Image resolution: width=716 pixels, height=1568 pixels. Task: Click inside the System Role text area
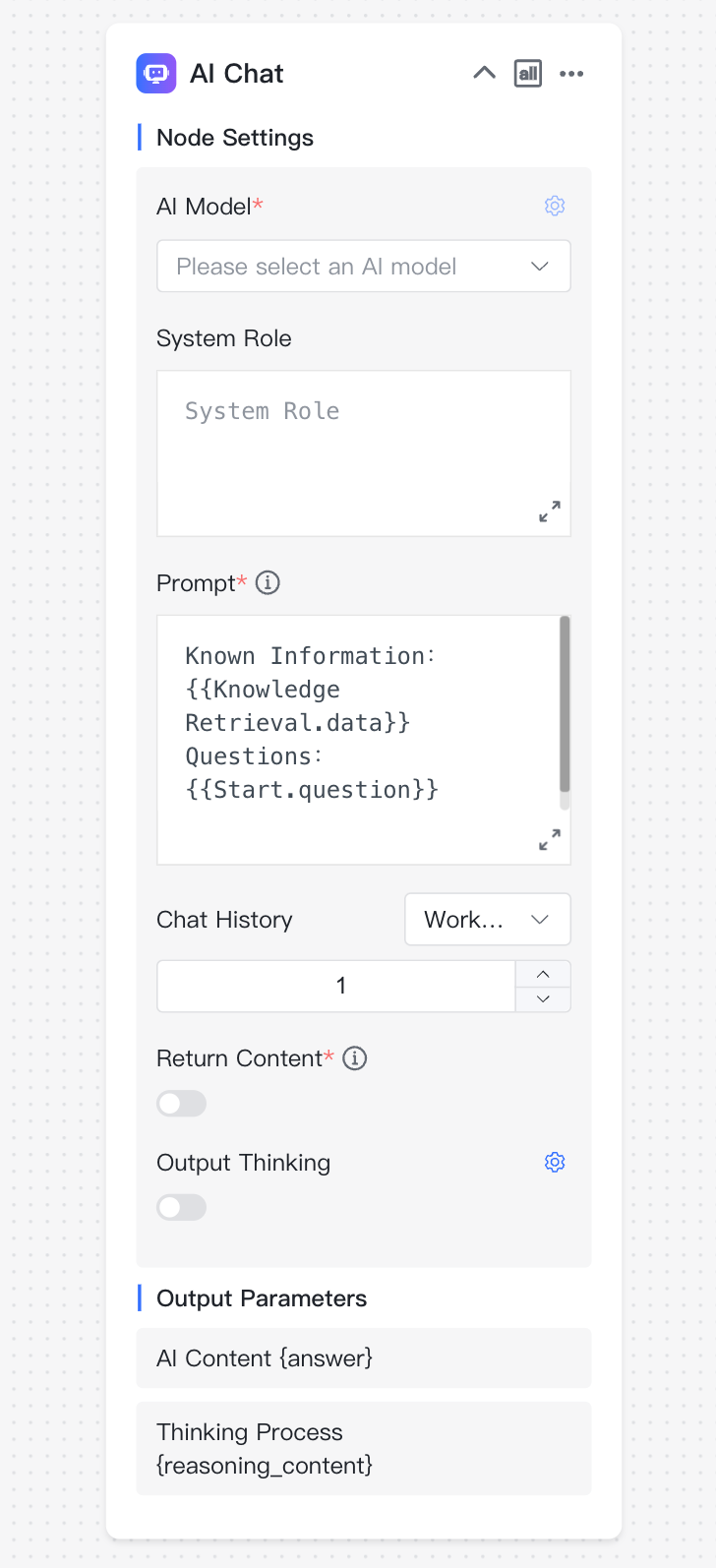click(x=364, y=453)
